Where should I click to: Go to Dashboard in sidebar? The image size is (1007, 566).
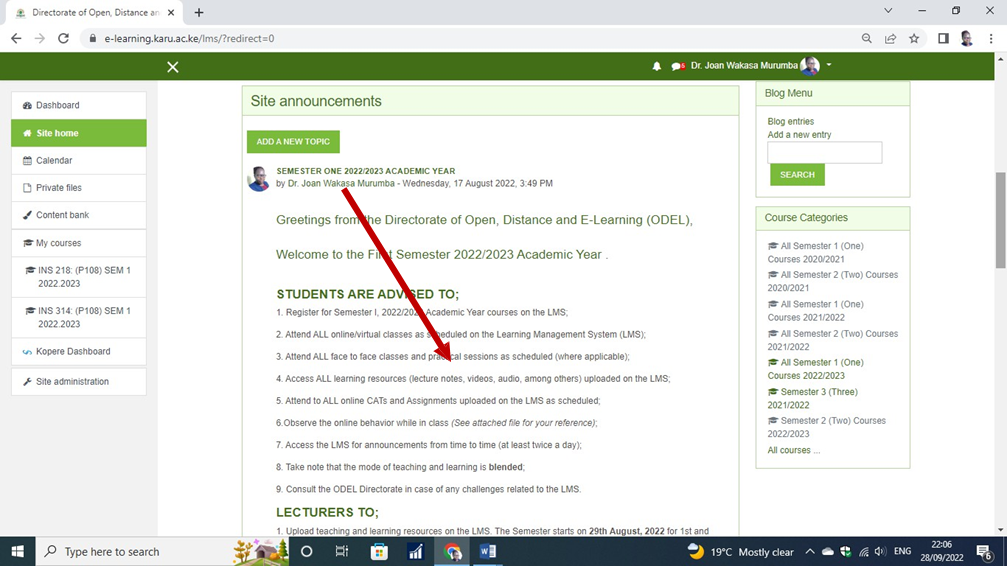(78, 105)
